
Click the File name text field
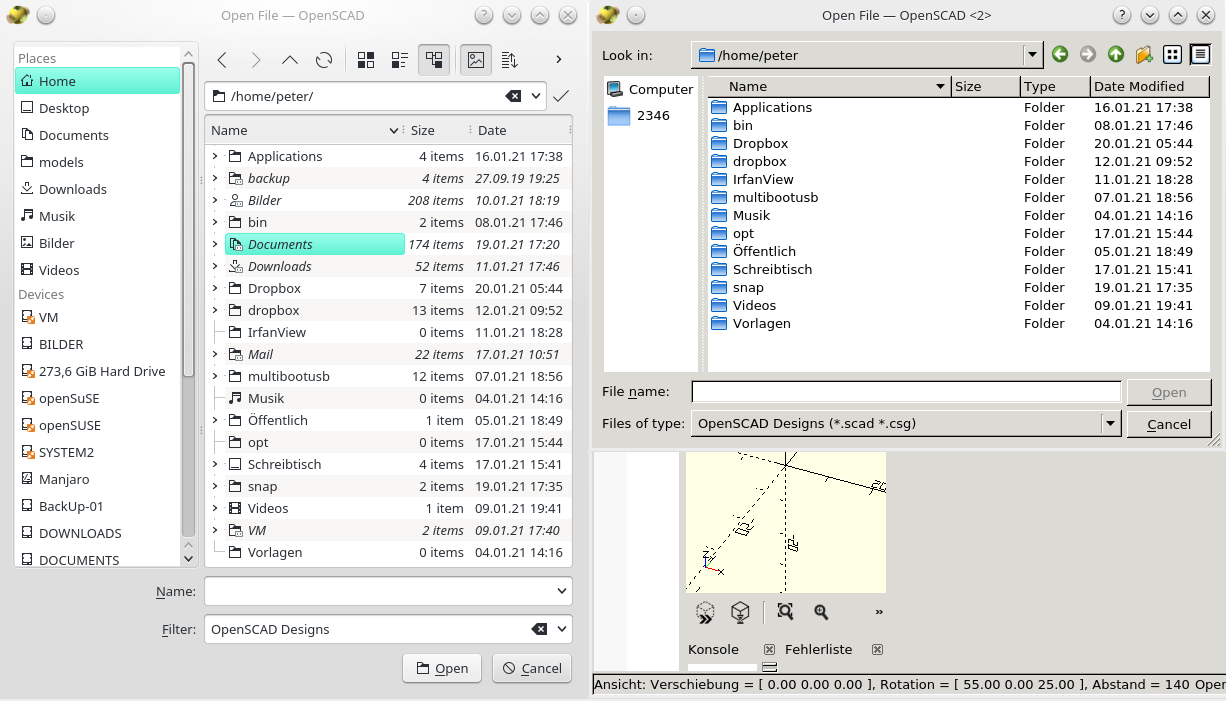(906, 392)
